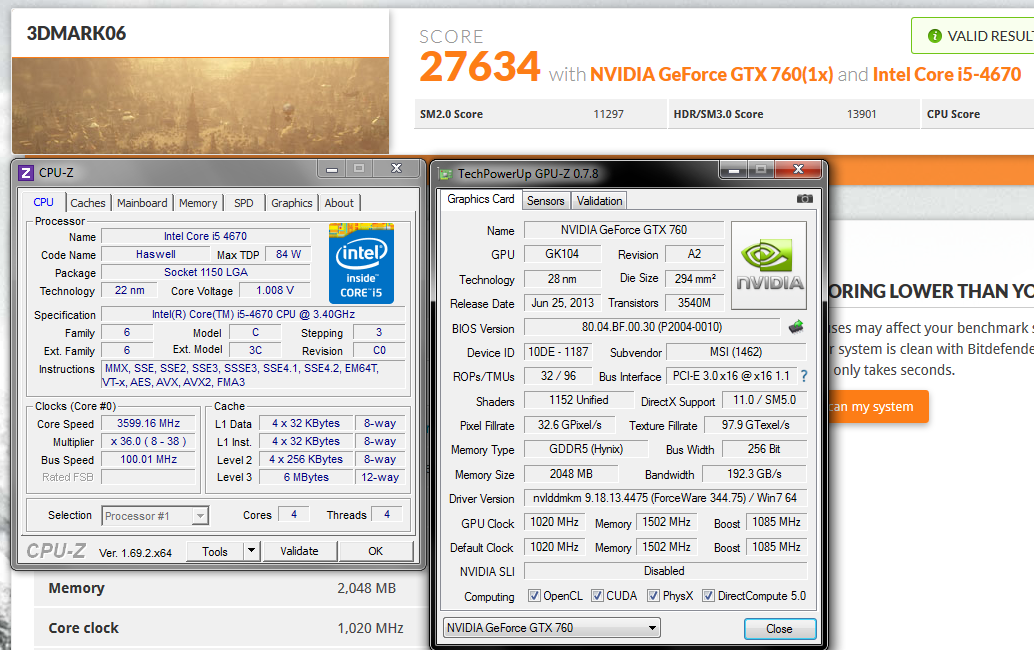Click the Memory 2,048 MB row

click(231, 588)
